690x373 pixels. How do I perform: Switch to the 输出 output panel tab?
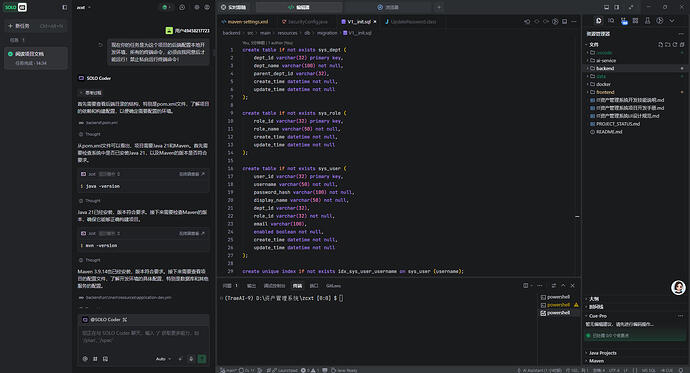click(x=251, y=286)
